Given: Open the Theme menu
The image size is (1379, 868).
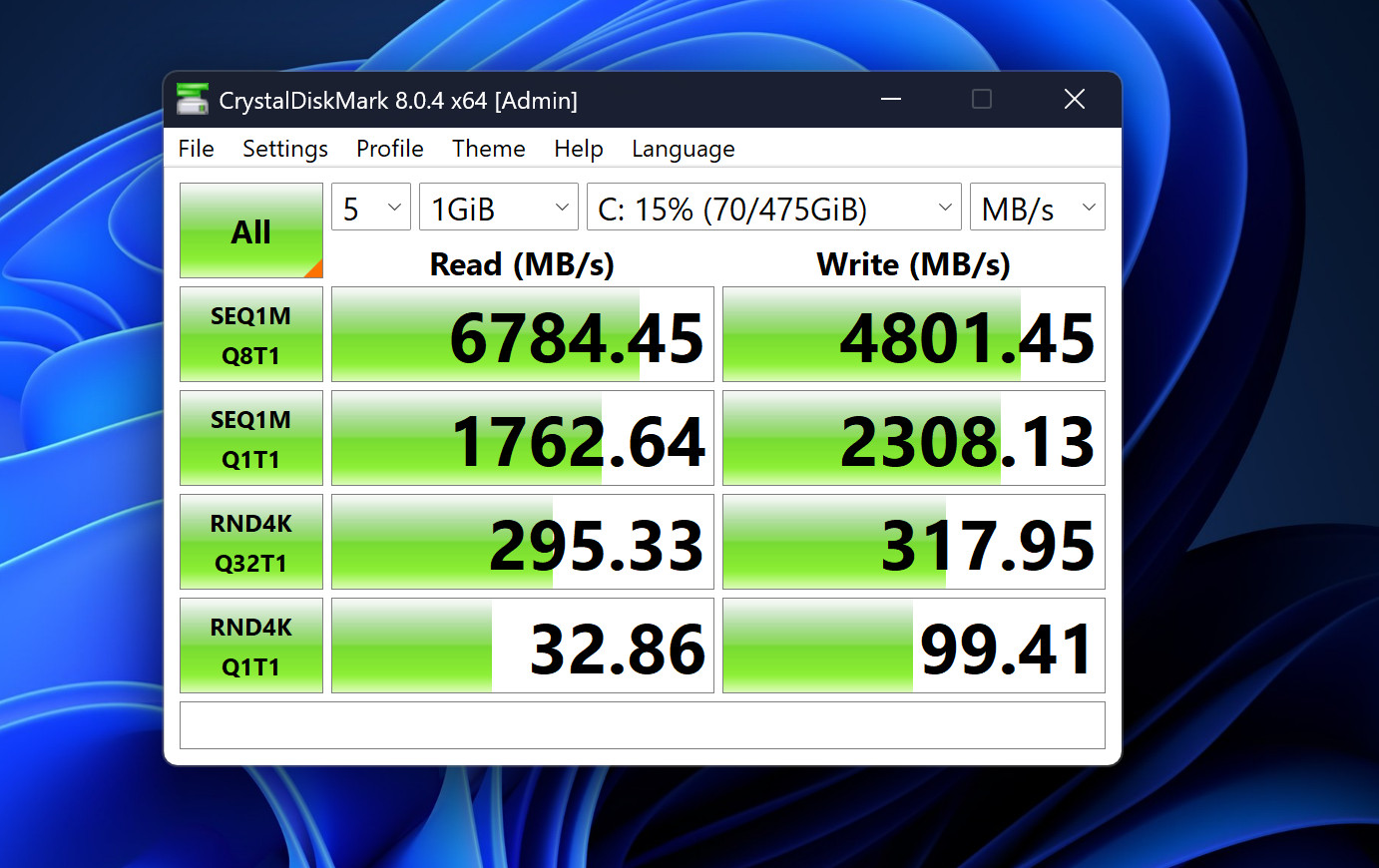Looking at the screenshot, I should [x=489, y=149].
